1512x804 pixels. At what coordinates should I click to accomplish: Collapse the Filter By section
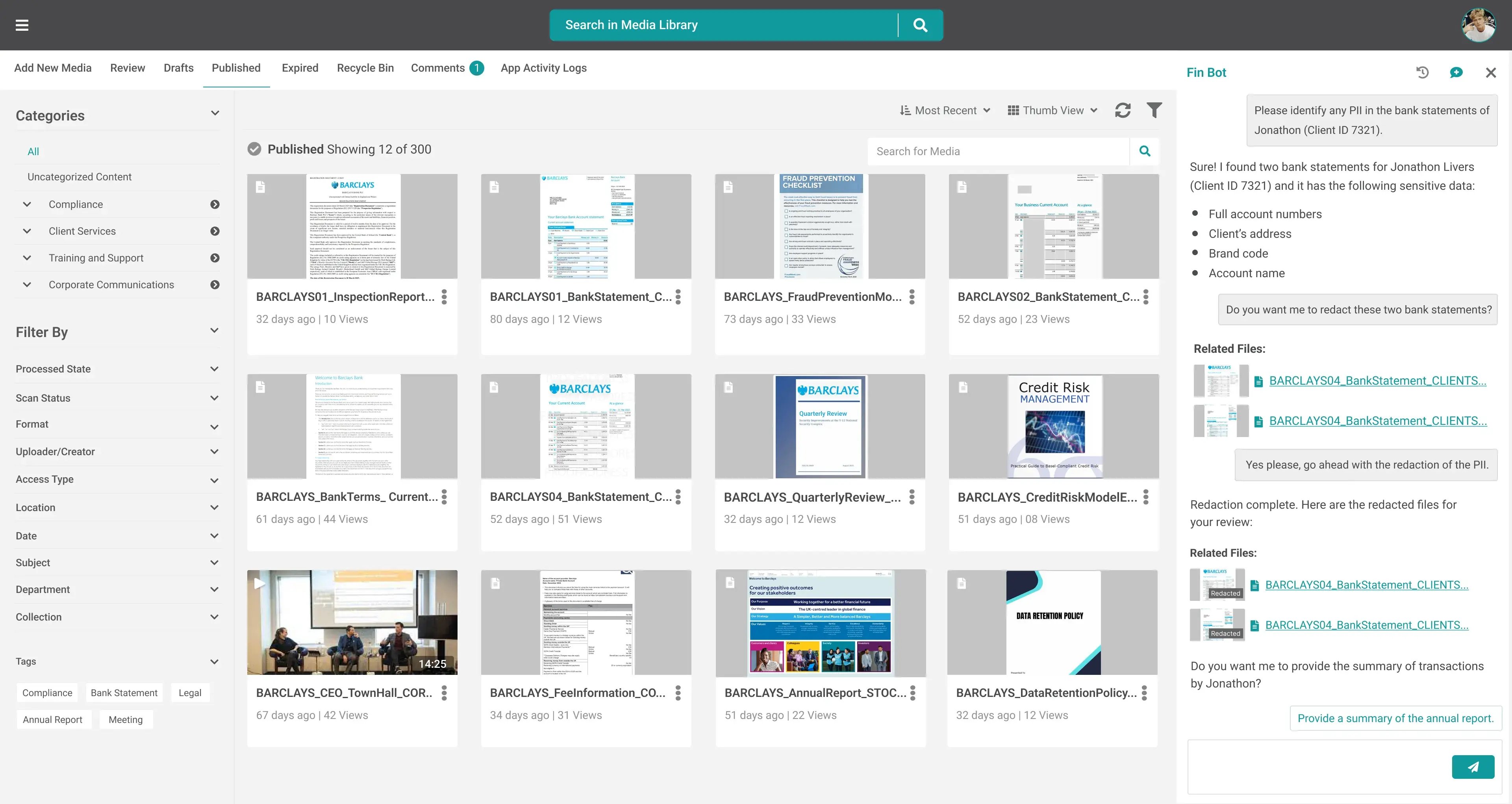[x=215, y=330]
